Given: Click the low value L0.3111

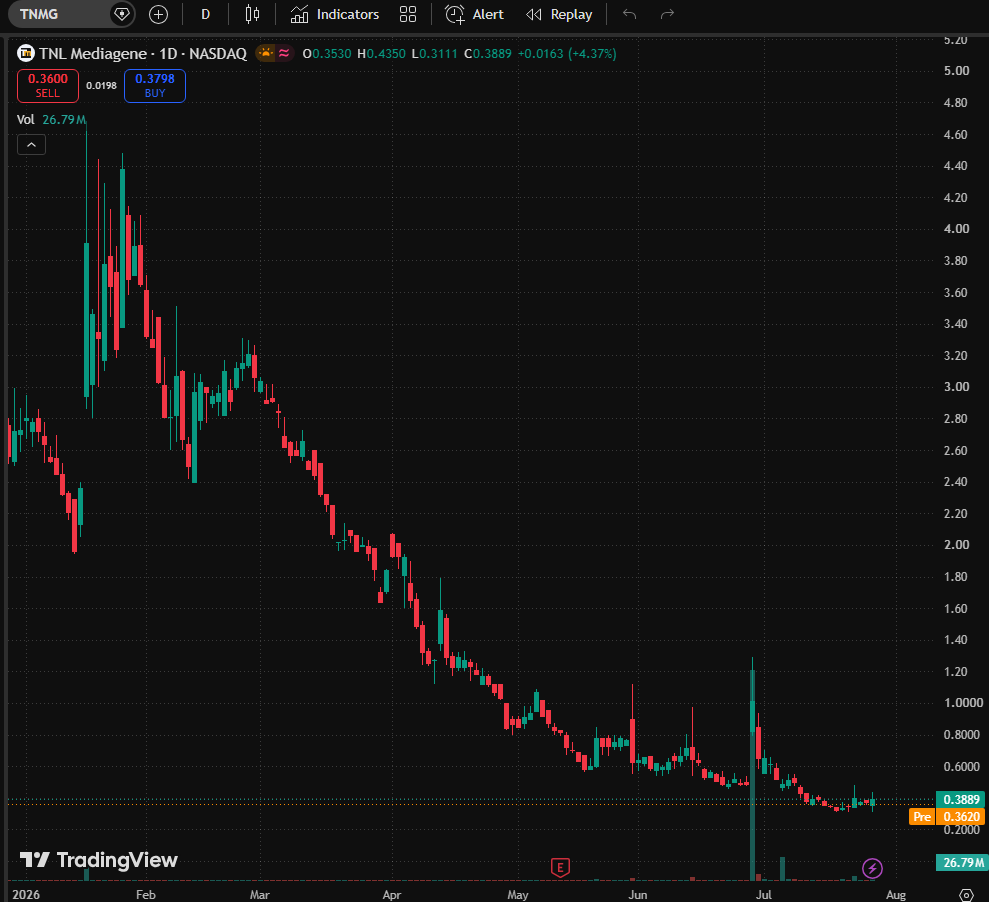Looking at the screenshot, I should tap(435, 54).
